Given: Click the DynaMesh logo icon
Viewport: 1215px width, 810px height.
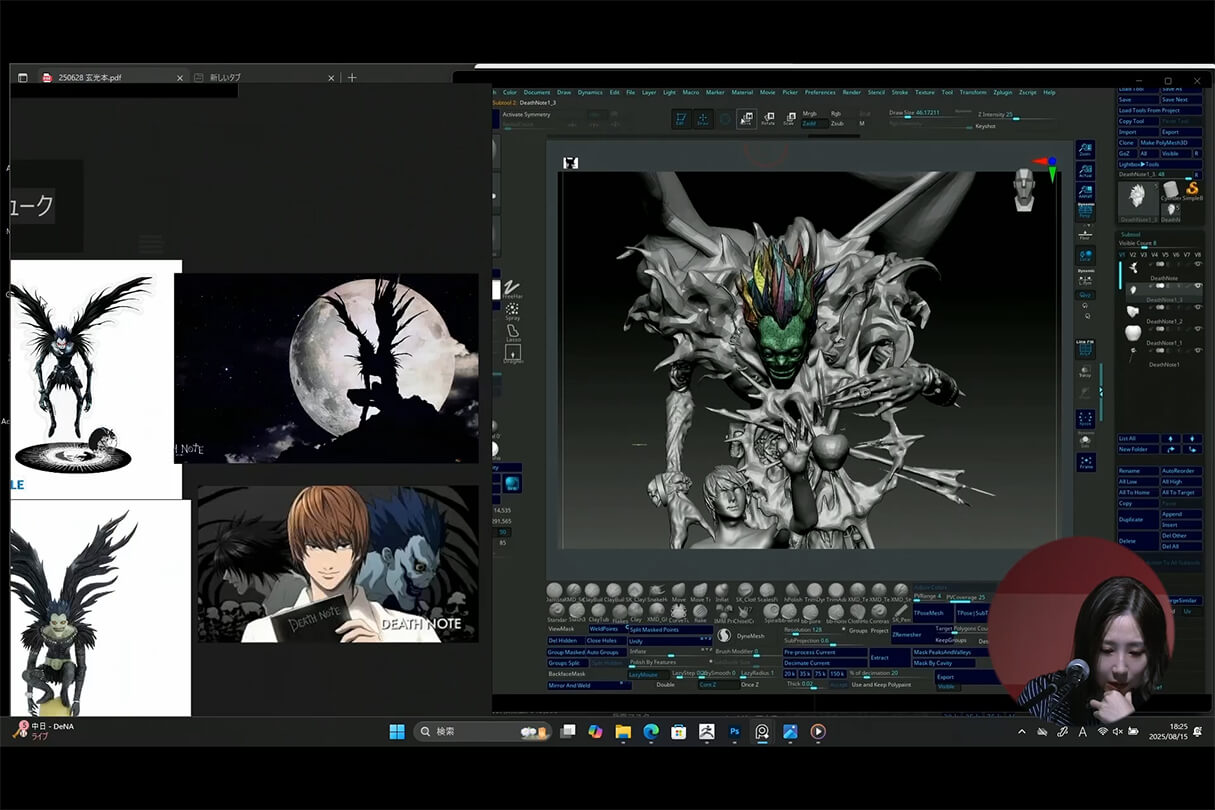Looking at the screenshot, I should pos(725,635).
